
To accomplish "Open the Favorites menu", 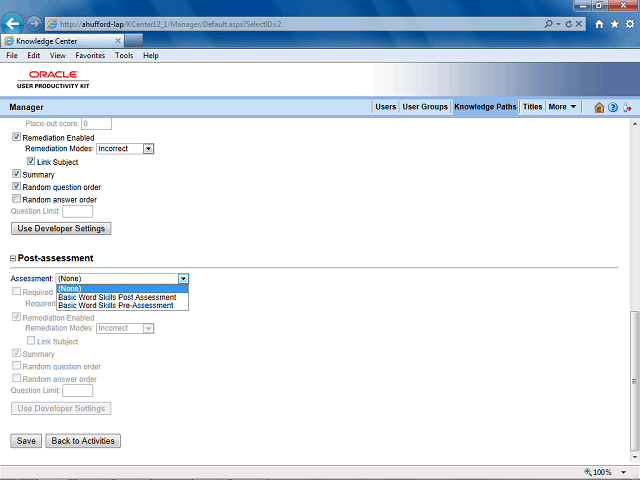I will tap(90, 56).
